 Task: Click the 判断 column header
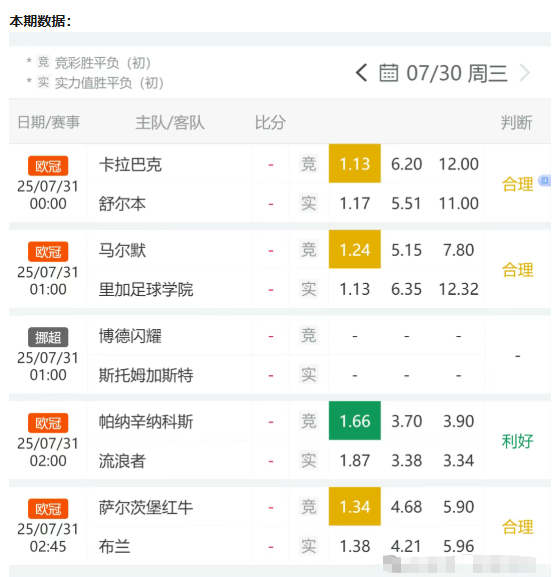[516, 123]
